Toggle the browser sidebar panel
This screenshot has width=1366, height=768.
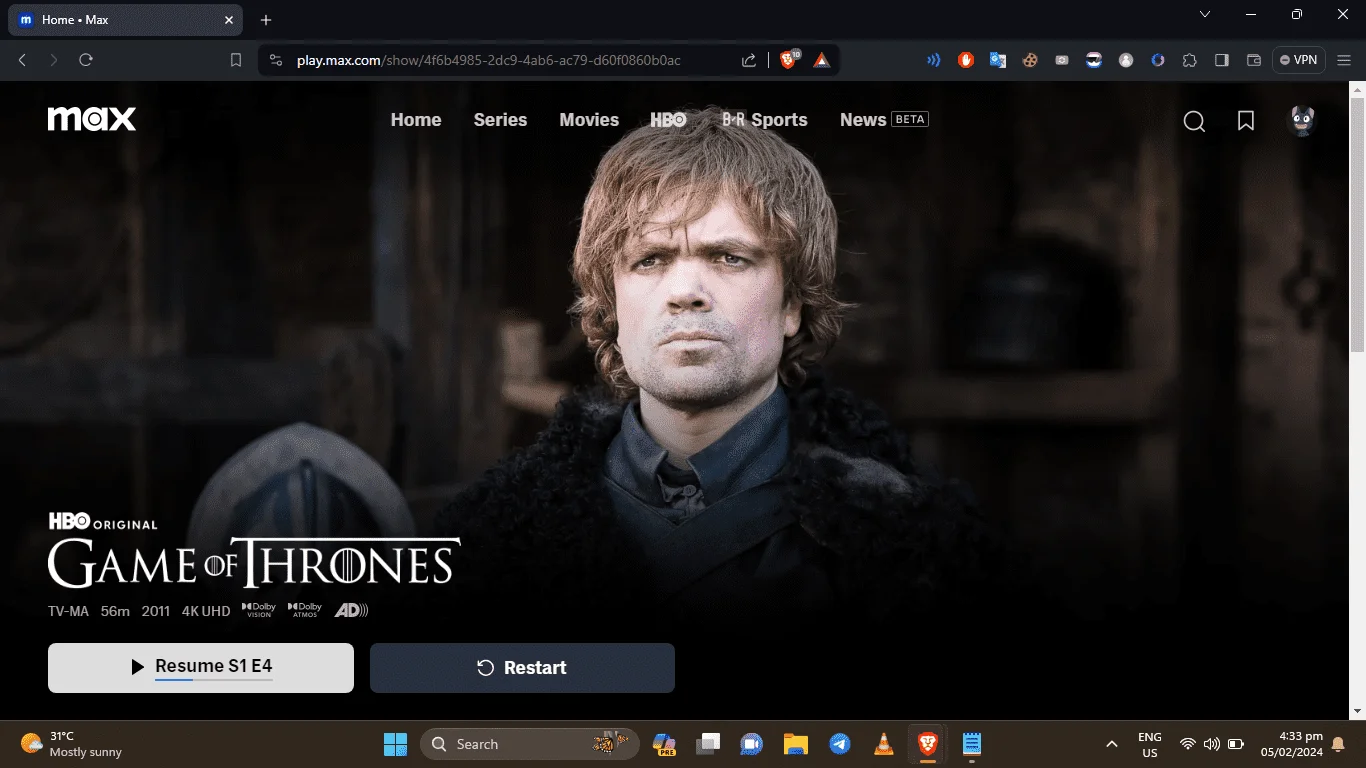click(1221, 60)
